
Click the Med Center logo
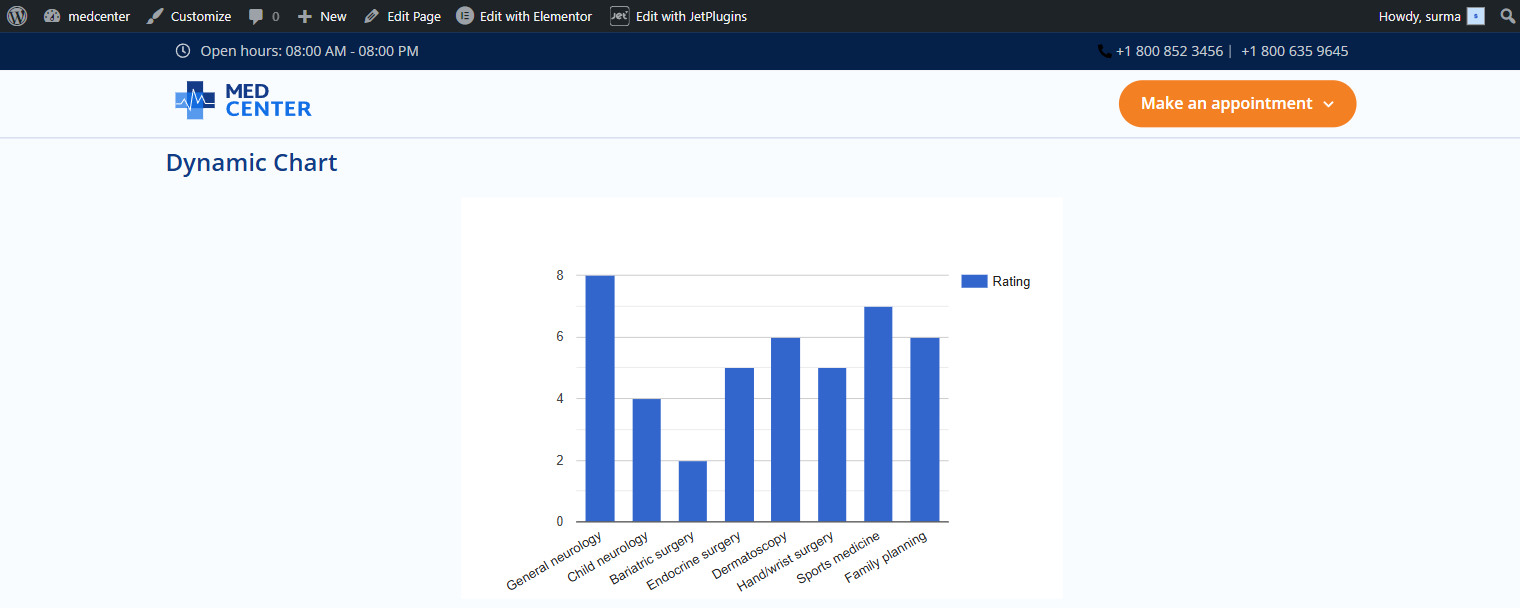243,100
